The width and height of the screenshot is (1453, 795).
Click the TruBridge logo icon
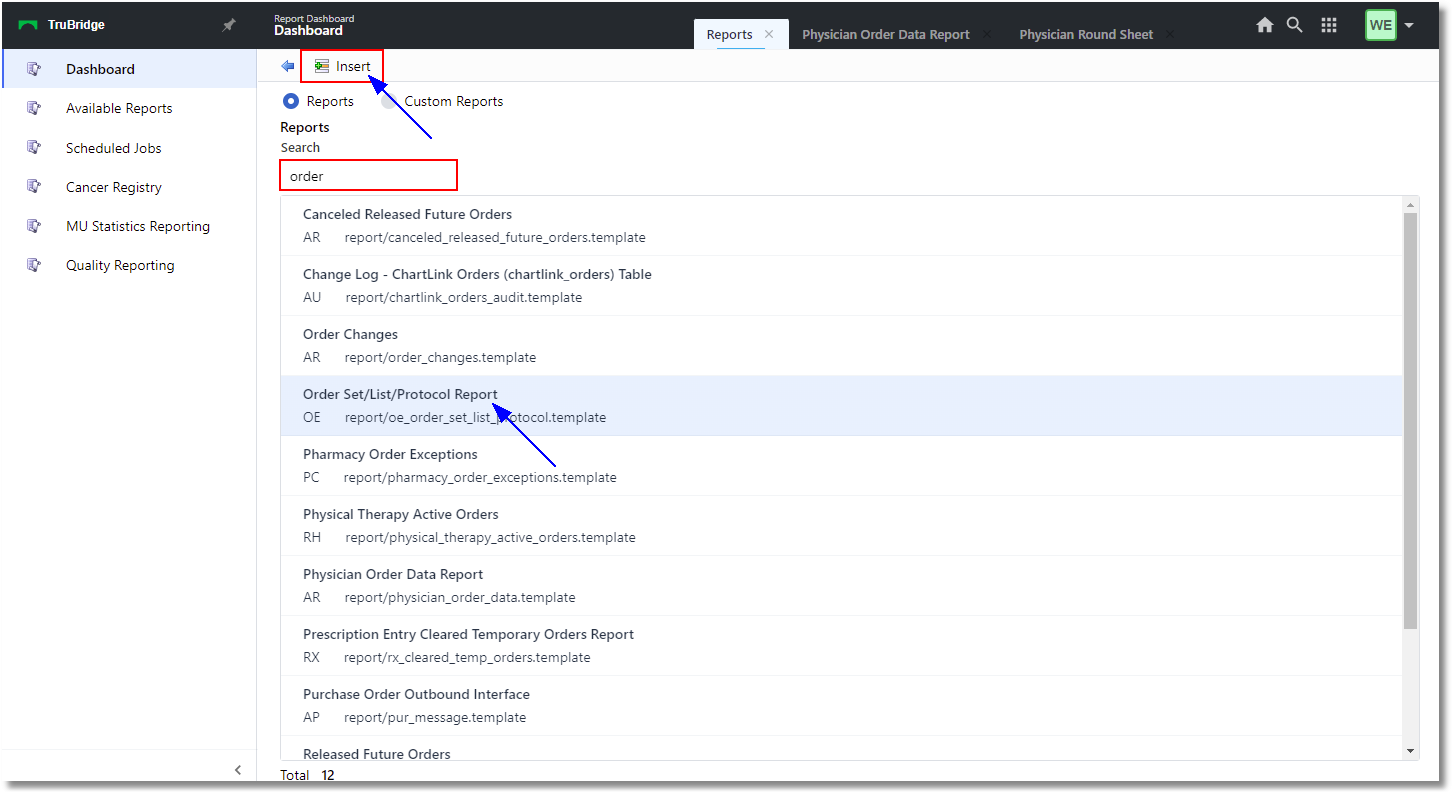(x=28, y=25)
